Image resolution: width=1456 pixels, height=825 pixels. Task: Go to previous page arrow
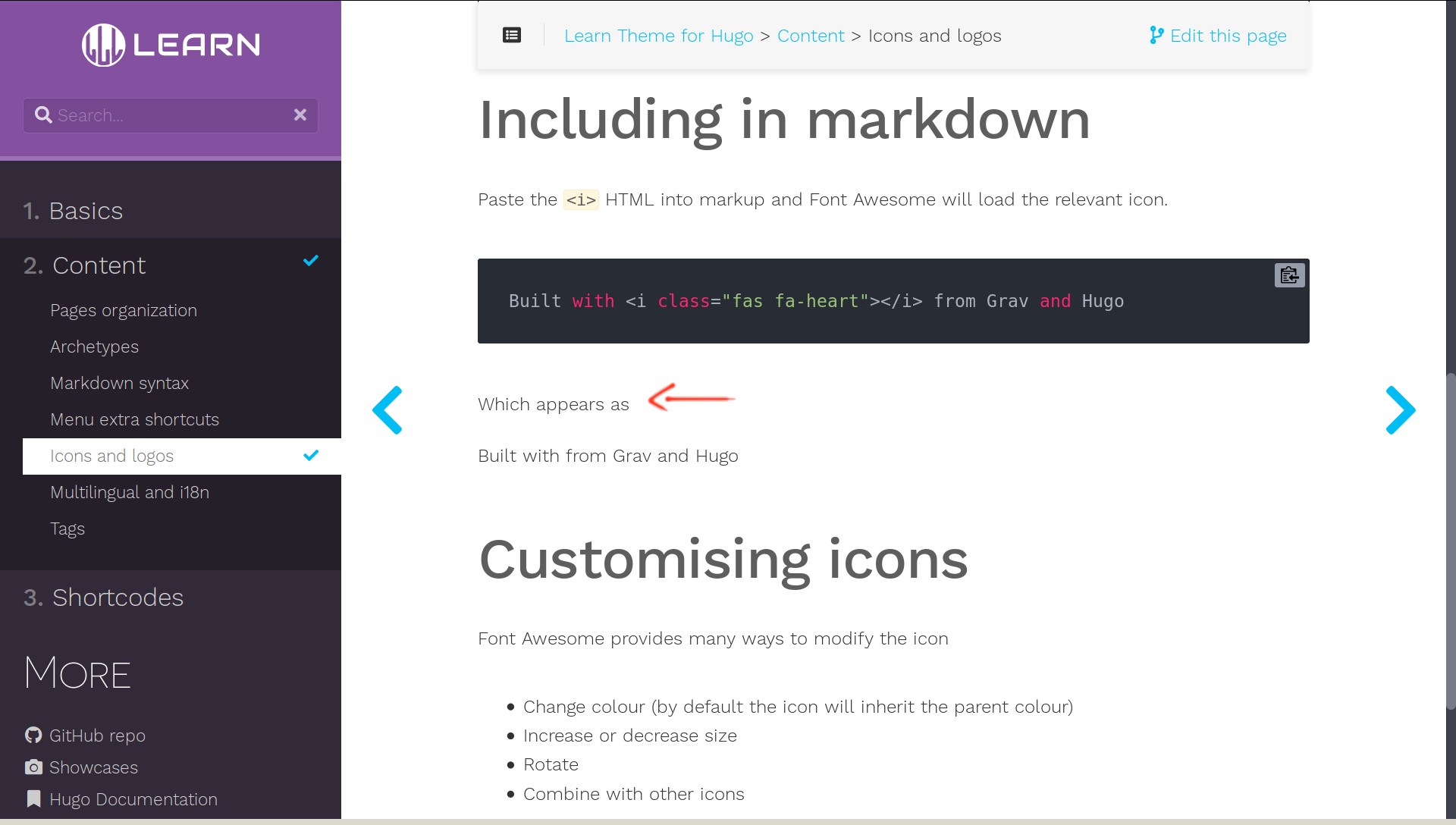(388, 410)
